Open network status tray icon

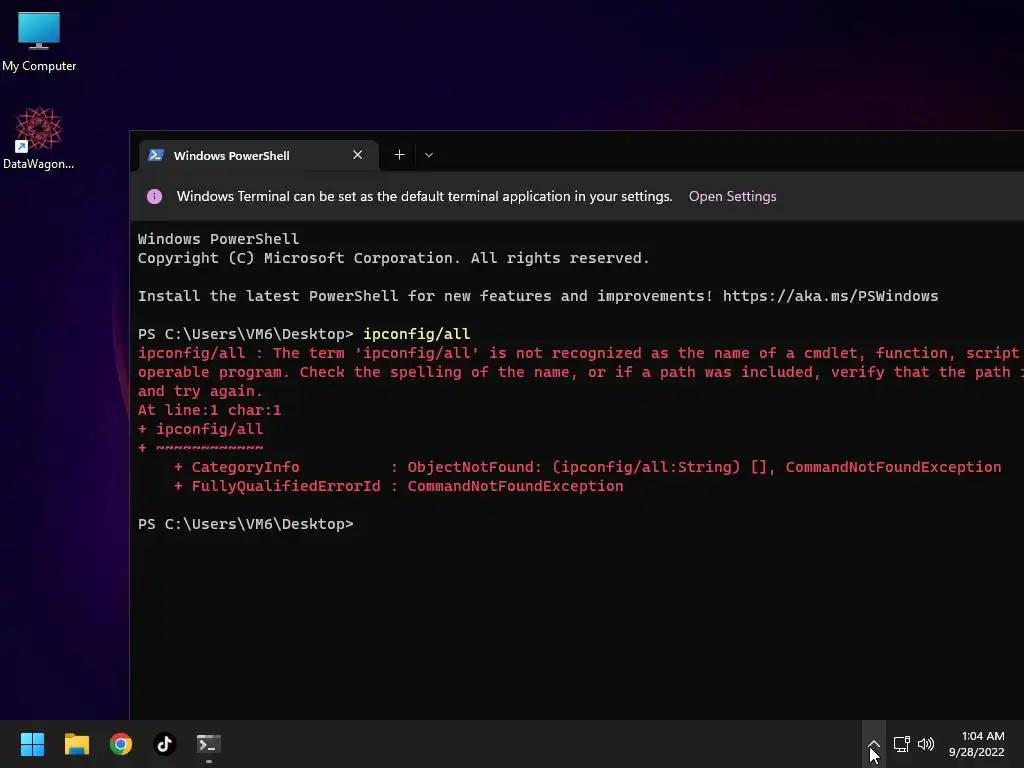(x=901, y=744)
